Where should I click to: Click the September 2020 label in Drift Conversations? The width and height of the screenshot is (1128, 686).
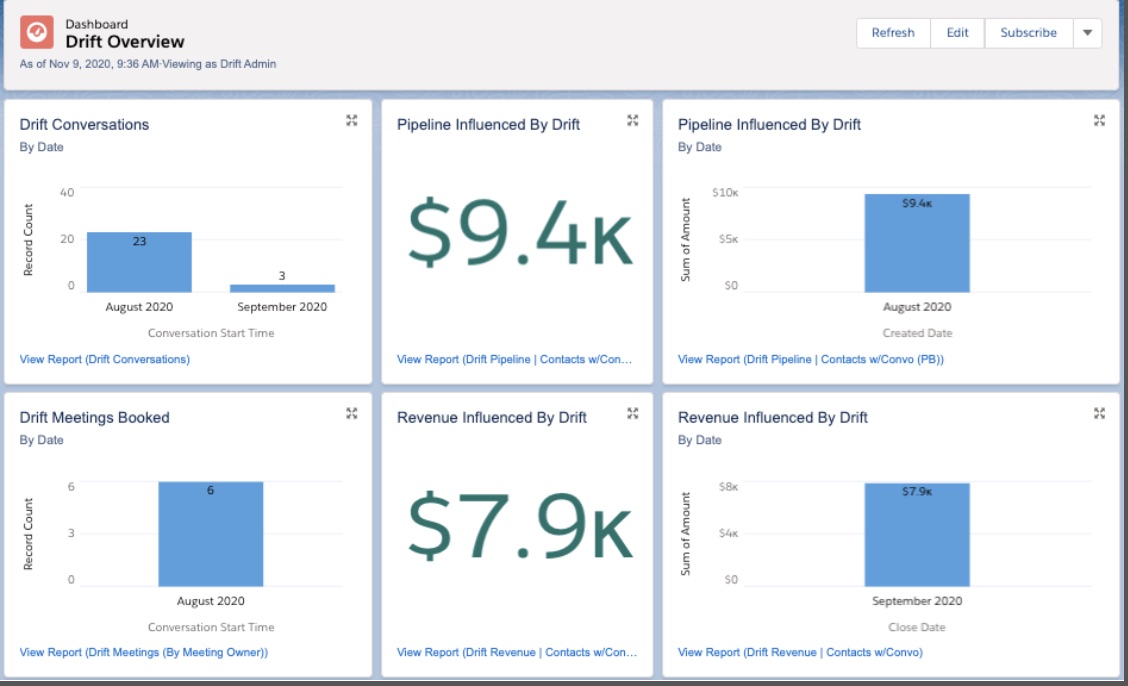pos(282,307)
